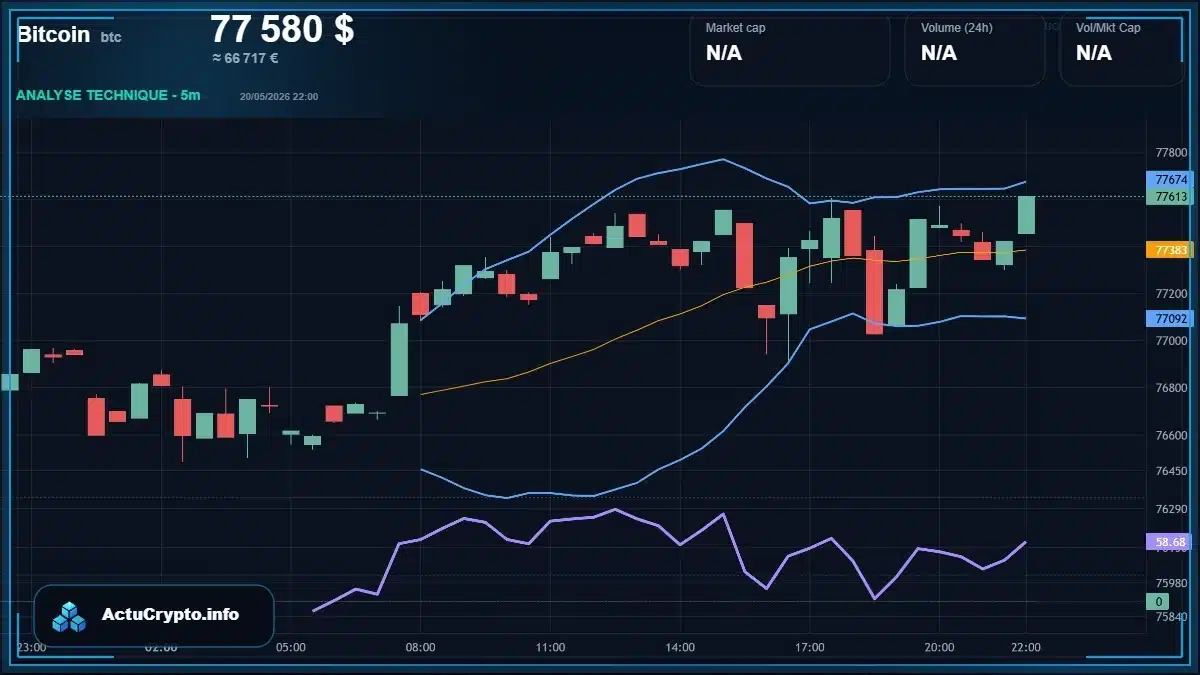Viewport: 1200px width, 675px height.
Task: Click the 77200 price axis label
Action: pyautogui.click(x=1171, y=294)
